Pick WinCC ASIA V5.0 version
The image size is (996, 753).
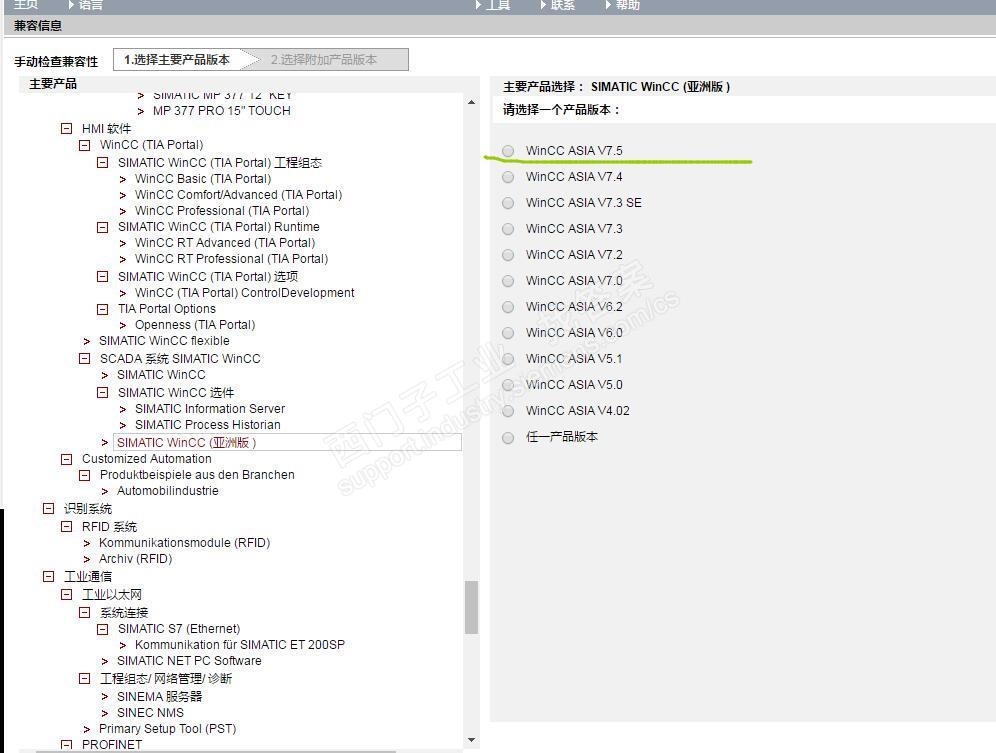pos(508,385)
